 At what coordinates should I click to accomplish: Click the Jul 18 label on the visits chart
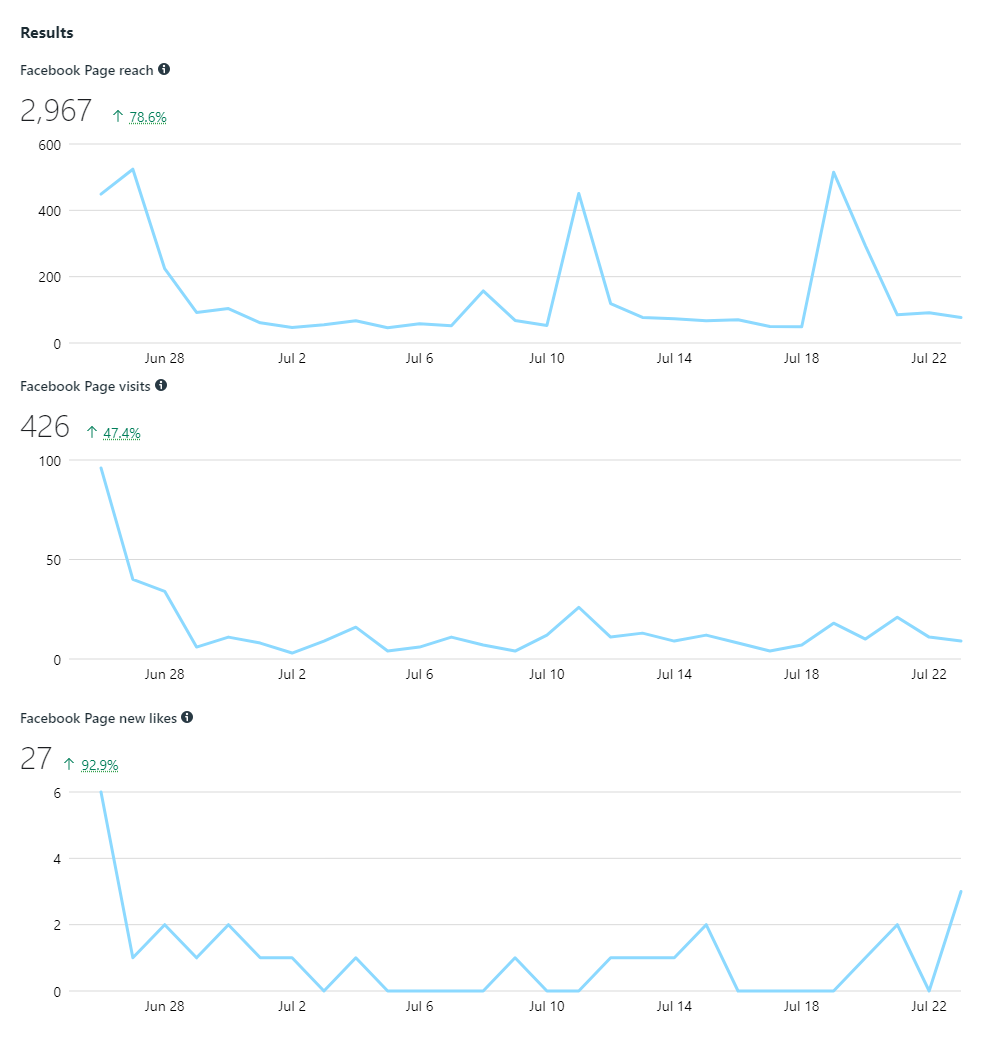click(x=802, y=674)
